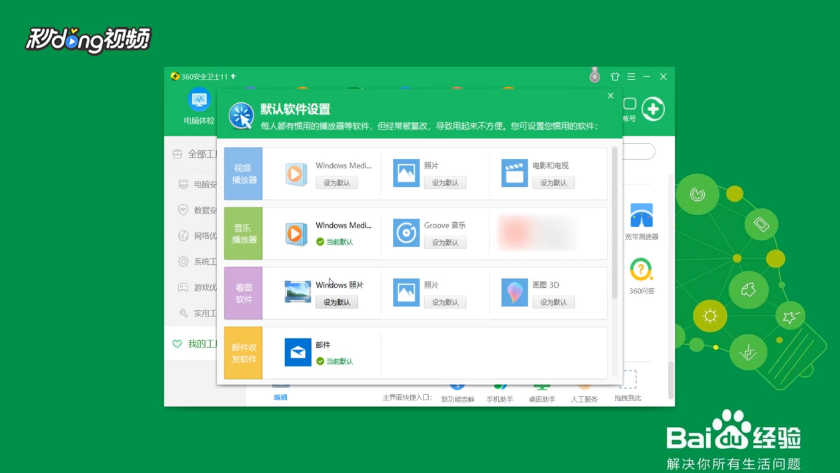Screen dimensions: 840x473
Task: Set 照片 as default image viewer
Action: tap(445, 302)
